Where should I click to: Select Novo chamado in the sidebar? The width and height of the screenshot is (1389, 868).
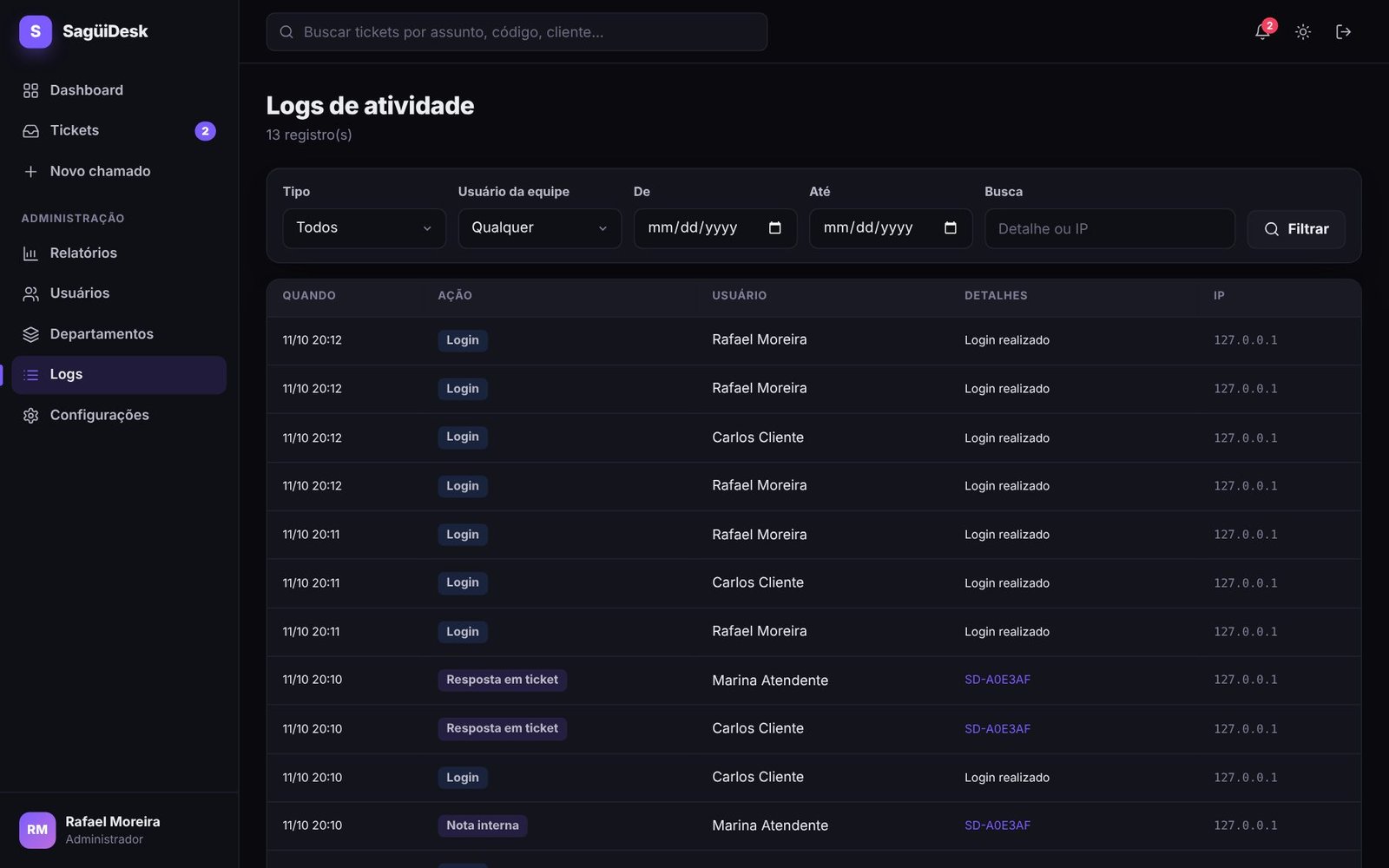tap(119, 172)
